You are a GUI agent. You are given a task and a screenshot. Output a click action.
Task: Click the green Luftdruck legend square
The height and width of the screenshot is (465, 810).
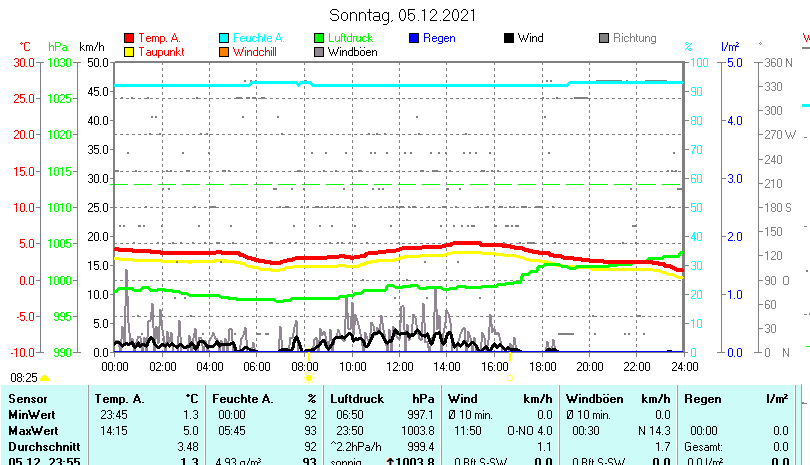[x=319, y=38]
